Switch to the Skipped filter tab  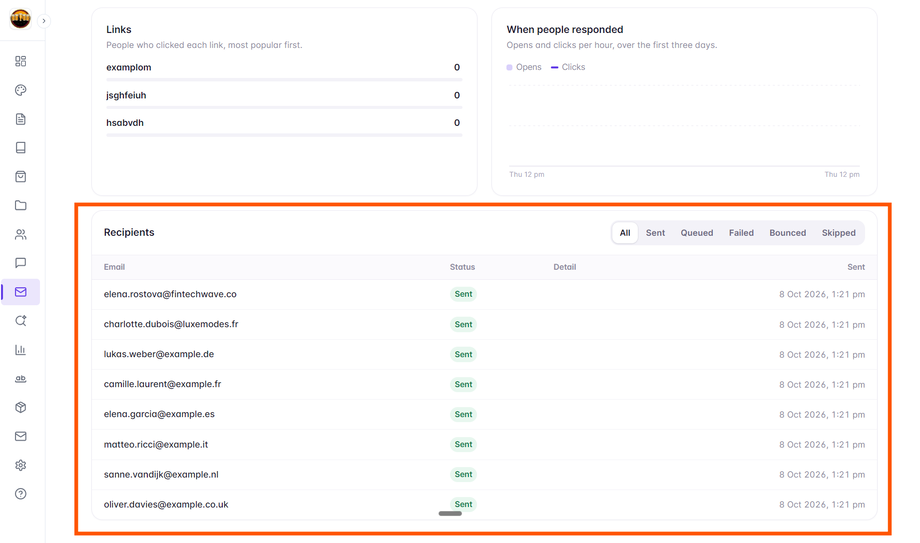click(838, 232)
